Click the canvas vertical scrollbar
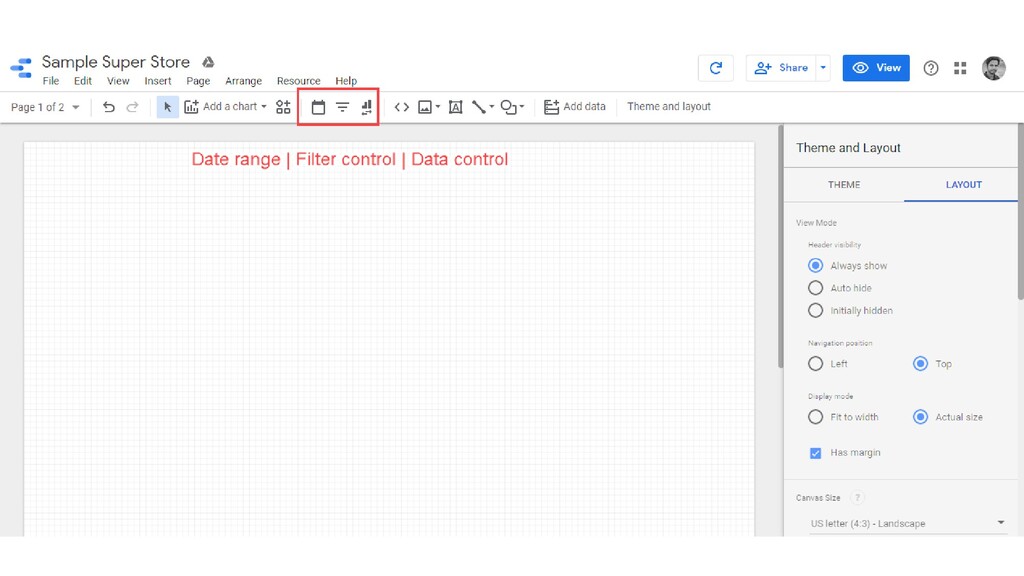The image size is (1024, 576). tap(780, 247)
